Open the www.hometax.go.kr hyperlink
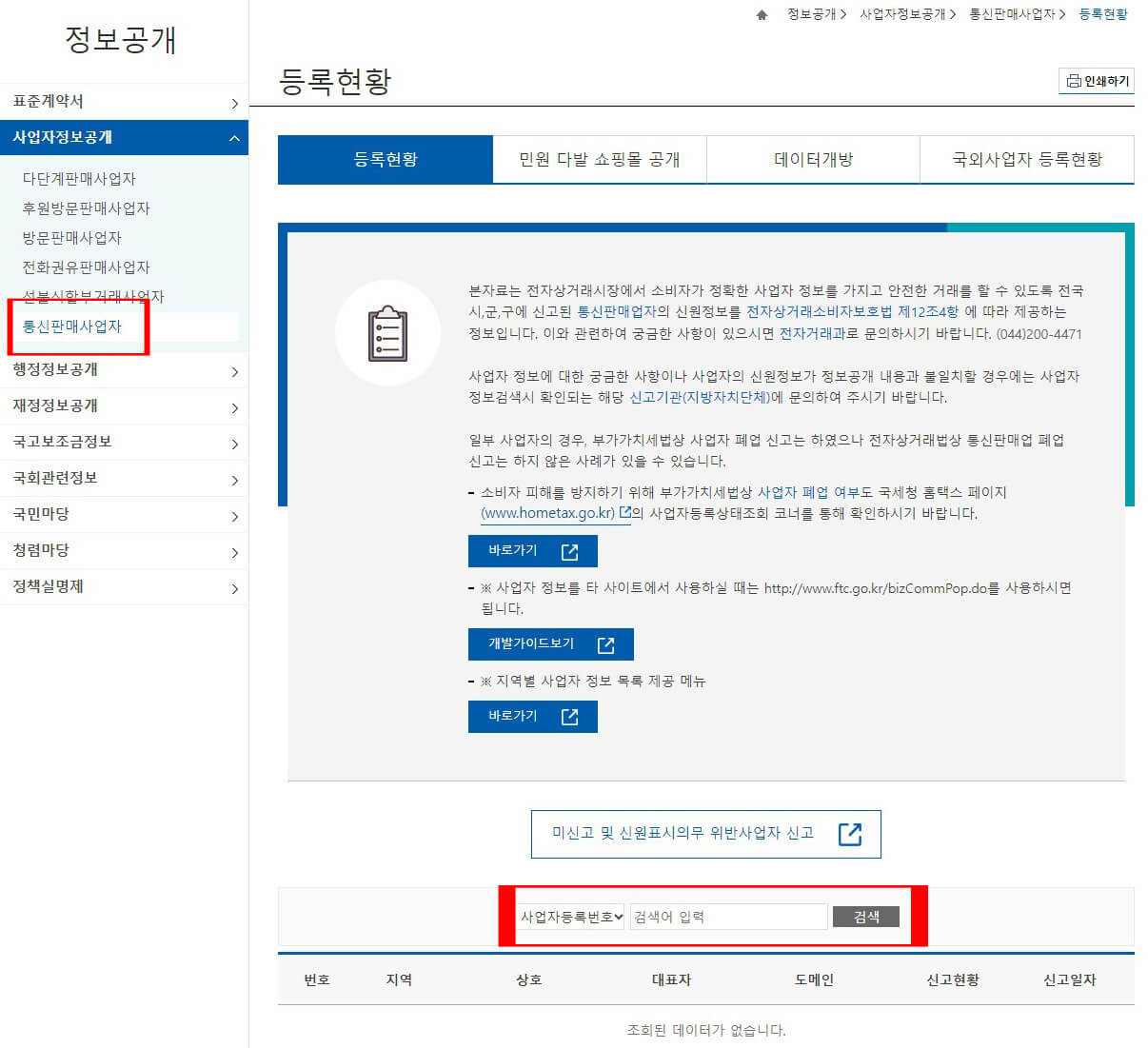The image size is (1148, 1048). 550,512
